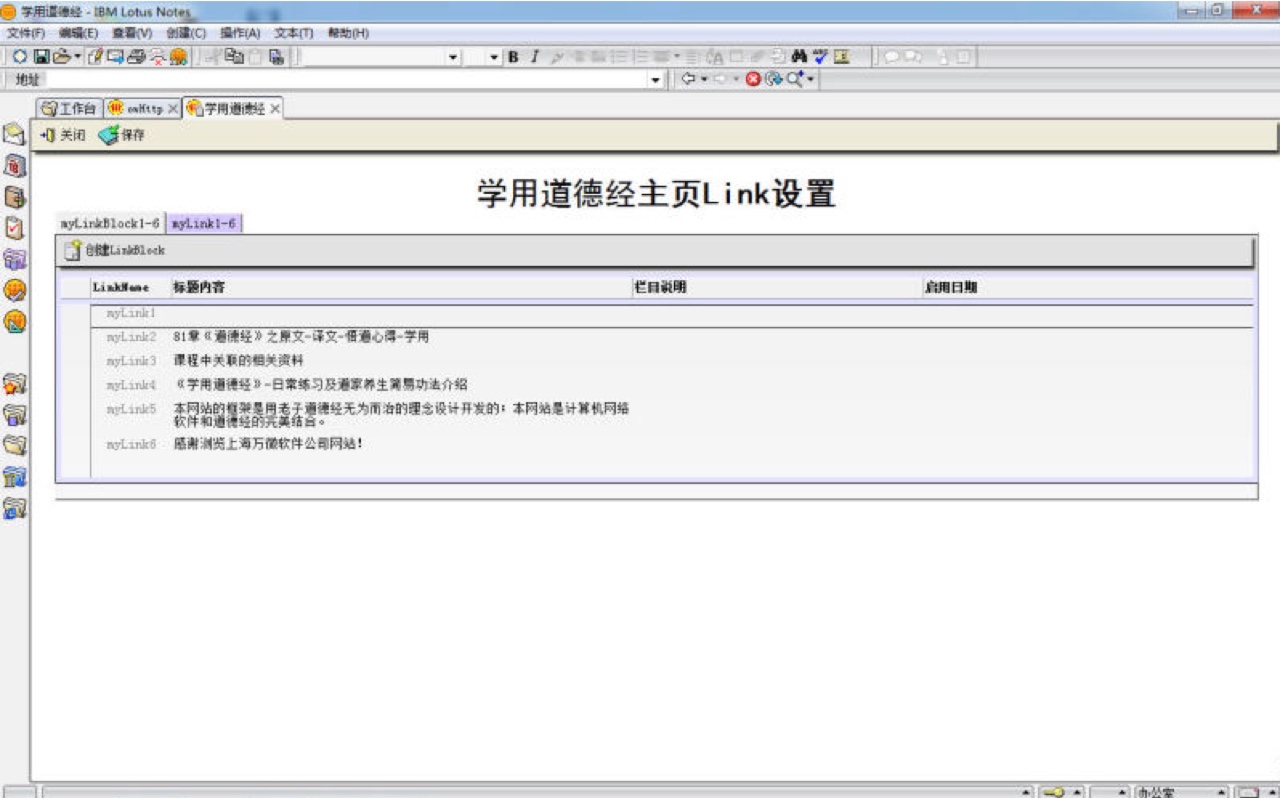
Task: Select the Save diskette icon on the toolbar
Action: [x=41, y=57]
